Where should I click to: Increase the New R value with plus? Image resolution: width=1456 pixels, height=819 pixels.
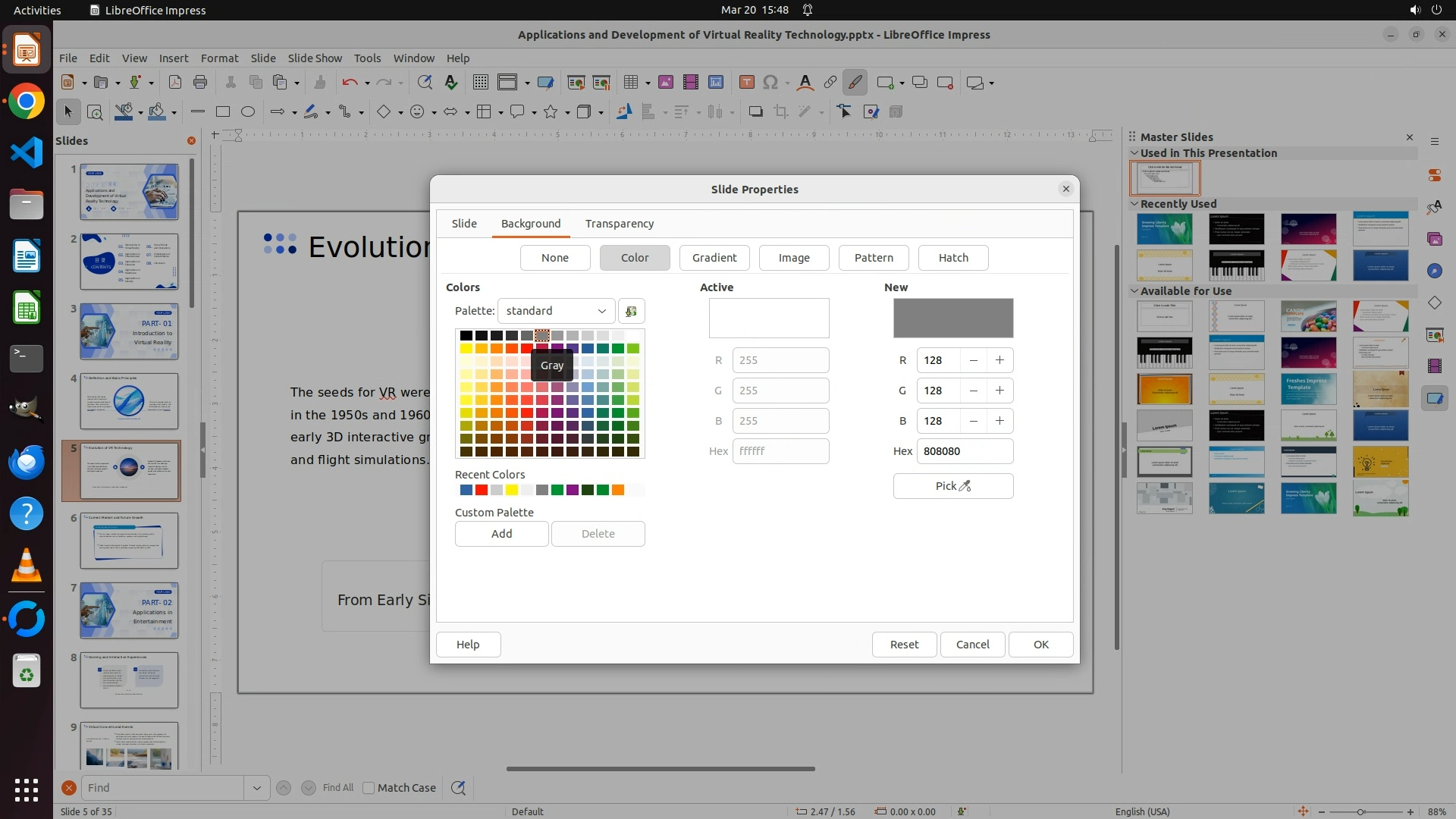pos(999,360)
